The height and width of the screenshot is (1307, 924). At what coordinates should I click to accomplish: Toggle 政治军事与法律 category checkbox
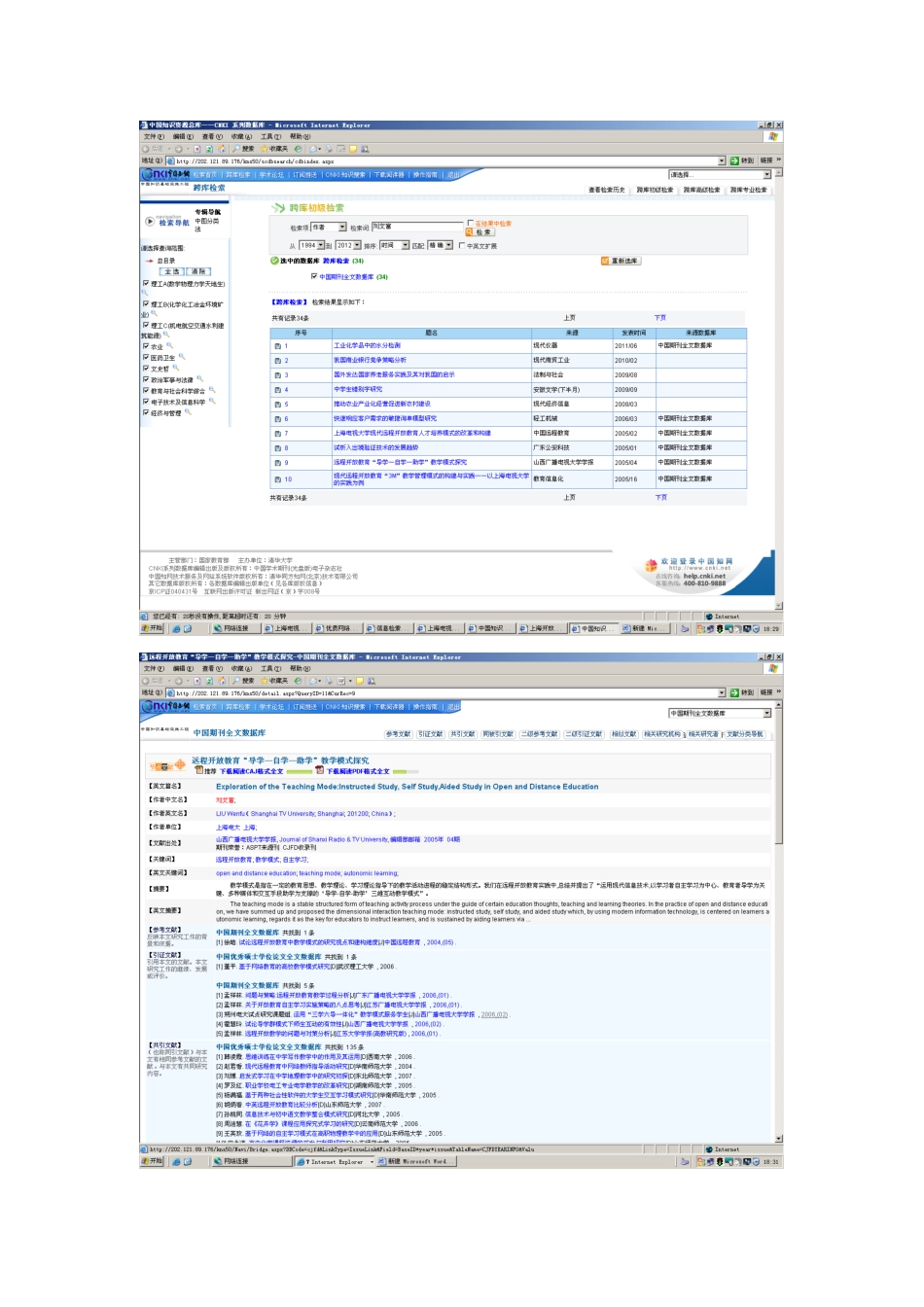(146, 379)
